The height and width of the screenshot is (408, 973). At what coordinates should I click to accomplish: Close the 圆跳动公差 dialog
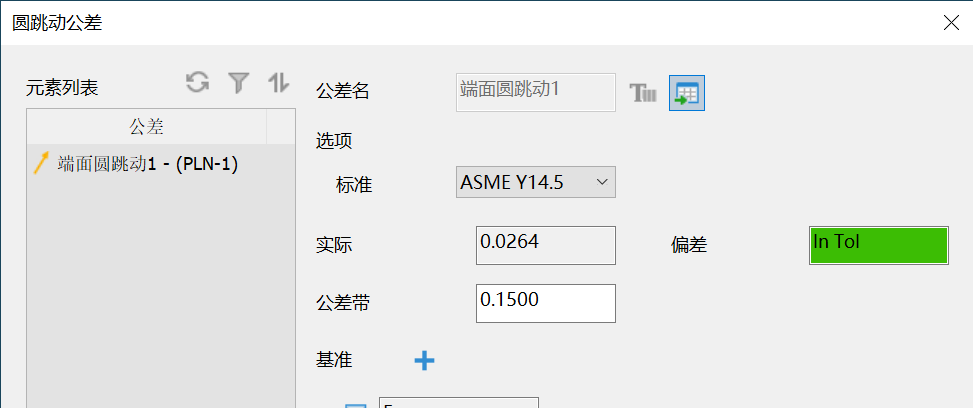point(951,23)
